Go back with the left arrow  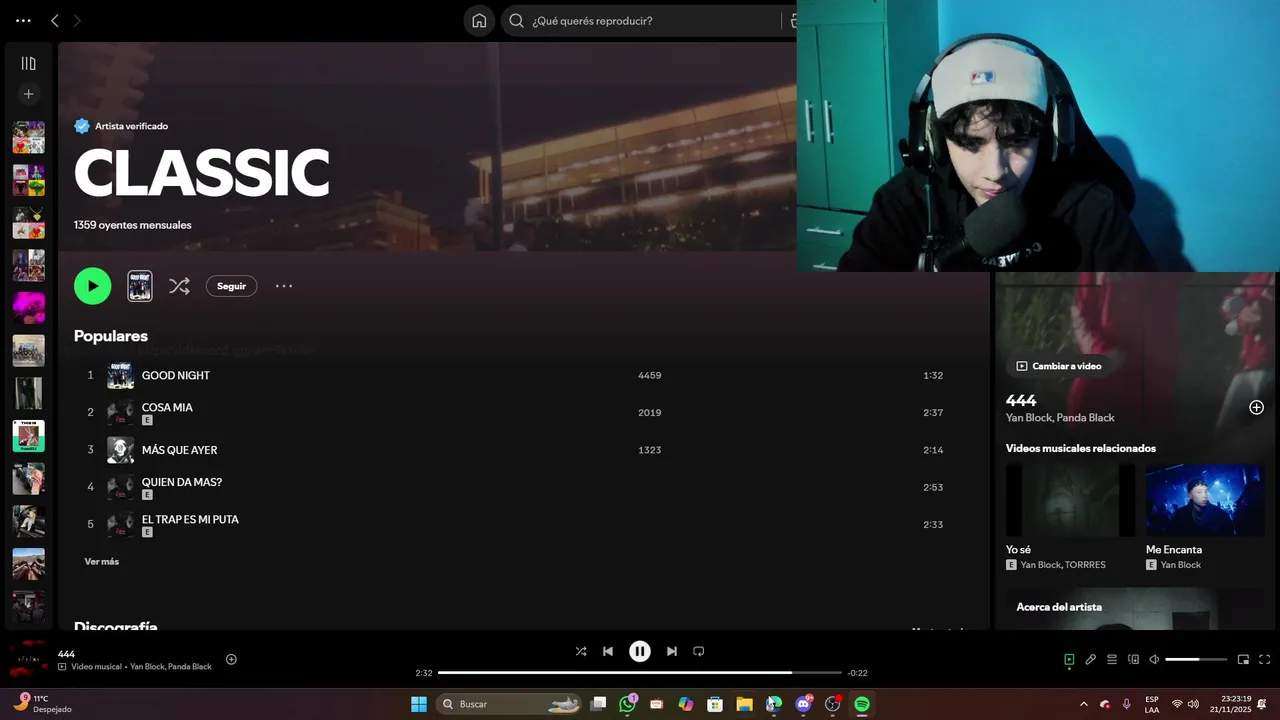tap(55, 20)
